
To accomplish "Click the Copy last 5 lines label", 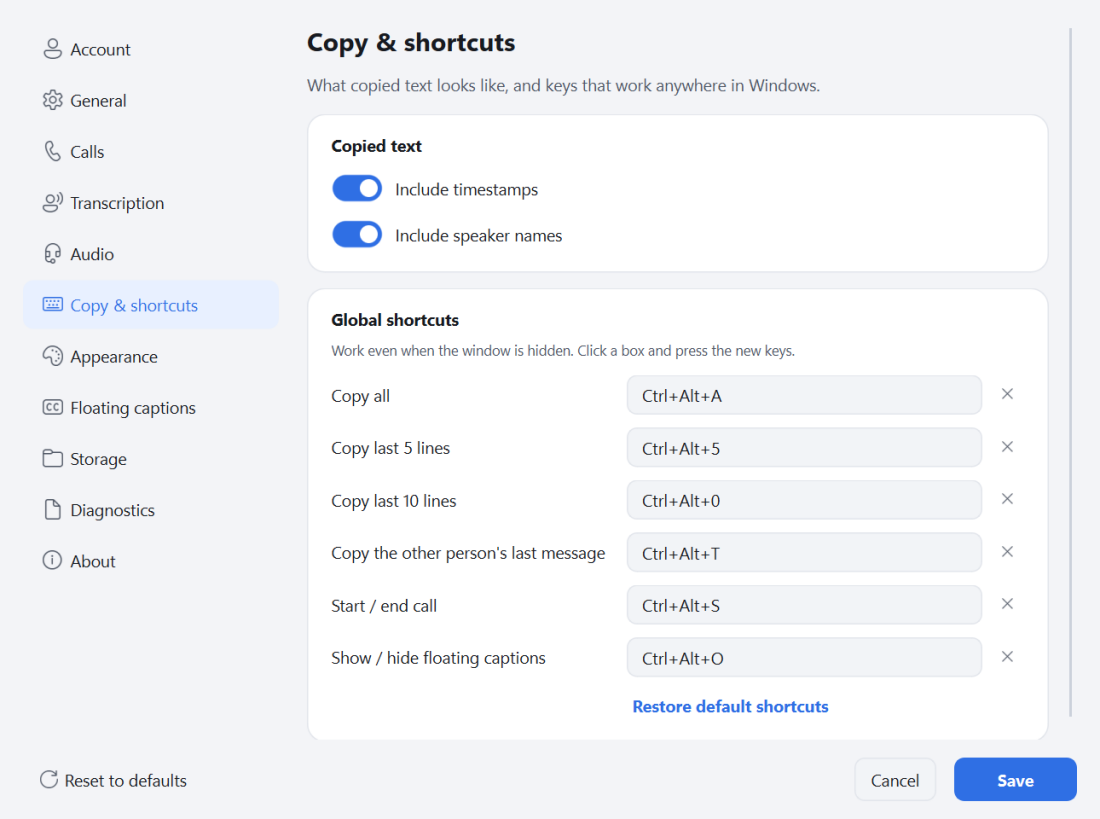I will point(391,448).
